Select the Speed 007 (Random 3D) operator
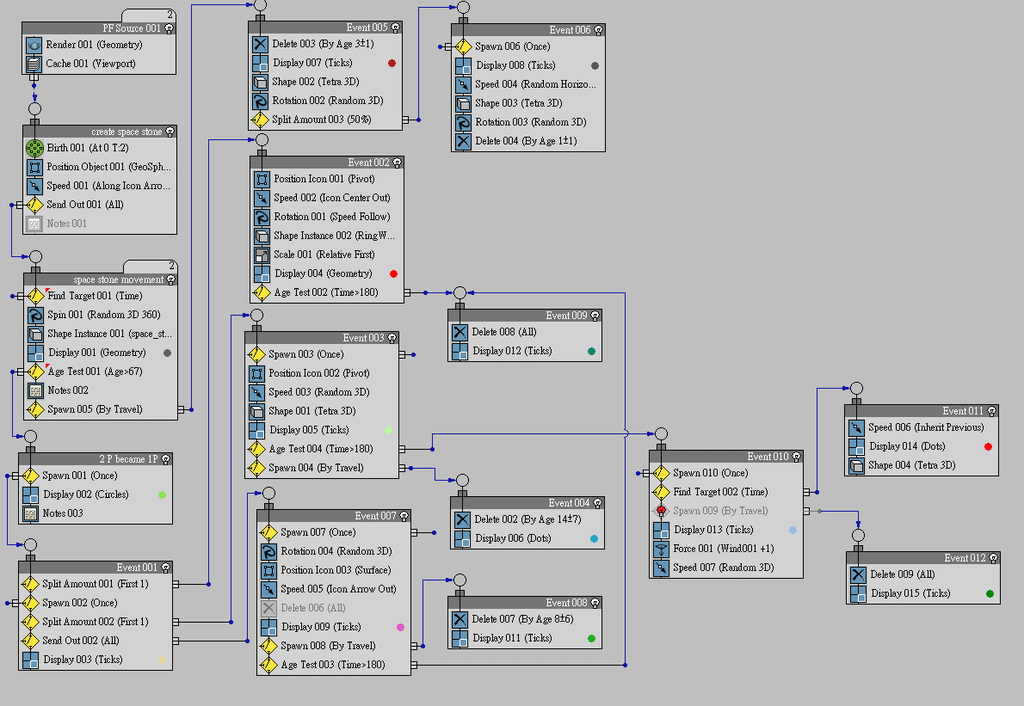 click(x=726, y=568)
